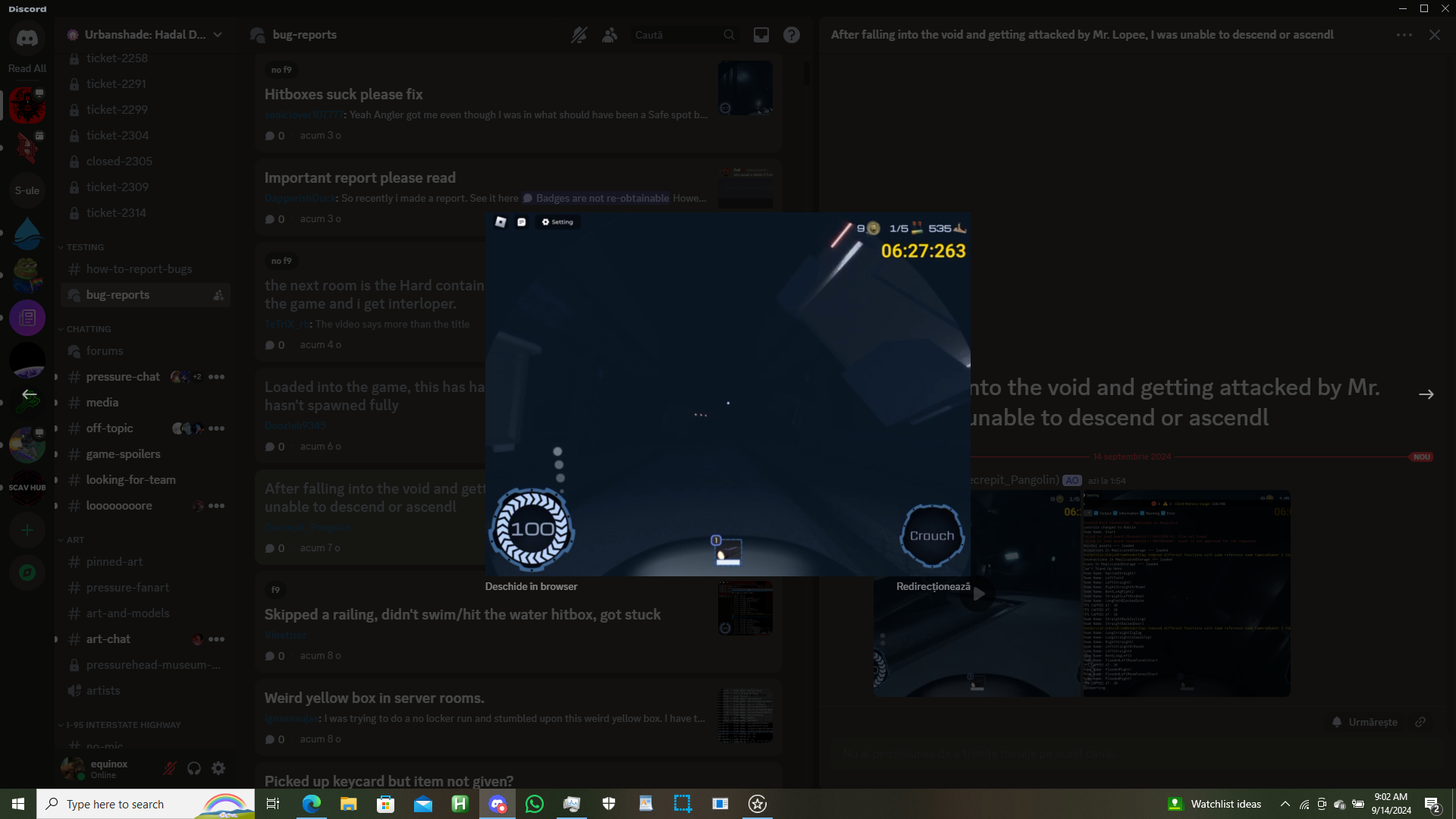Click next image right arrow
This screenshot has height=819, width=1456.
coord(1426,394)
